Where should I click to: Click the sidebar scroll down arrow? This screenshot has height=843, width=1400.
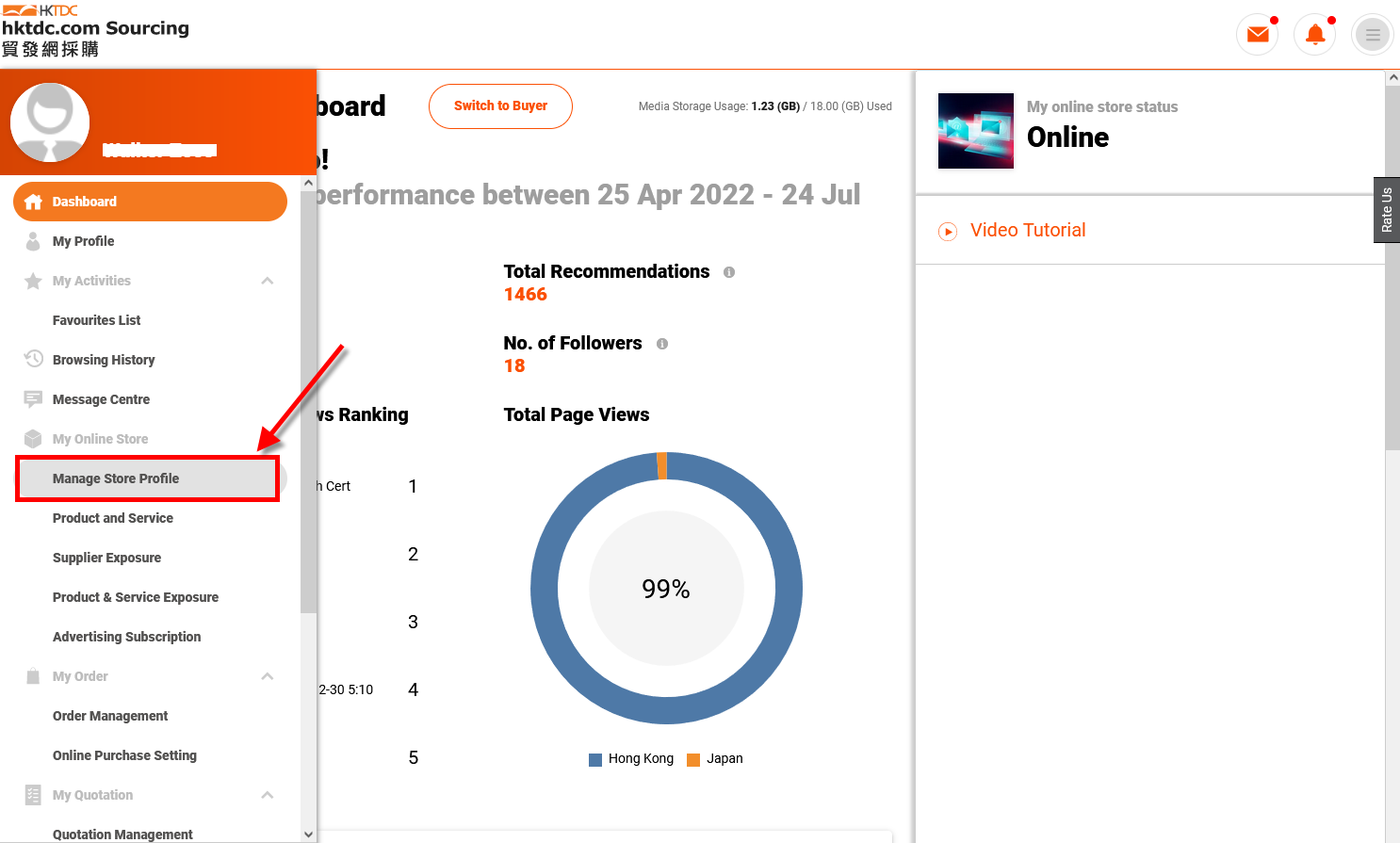point(309,835)
